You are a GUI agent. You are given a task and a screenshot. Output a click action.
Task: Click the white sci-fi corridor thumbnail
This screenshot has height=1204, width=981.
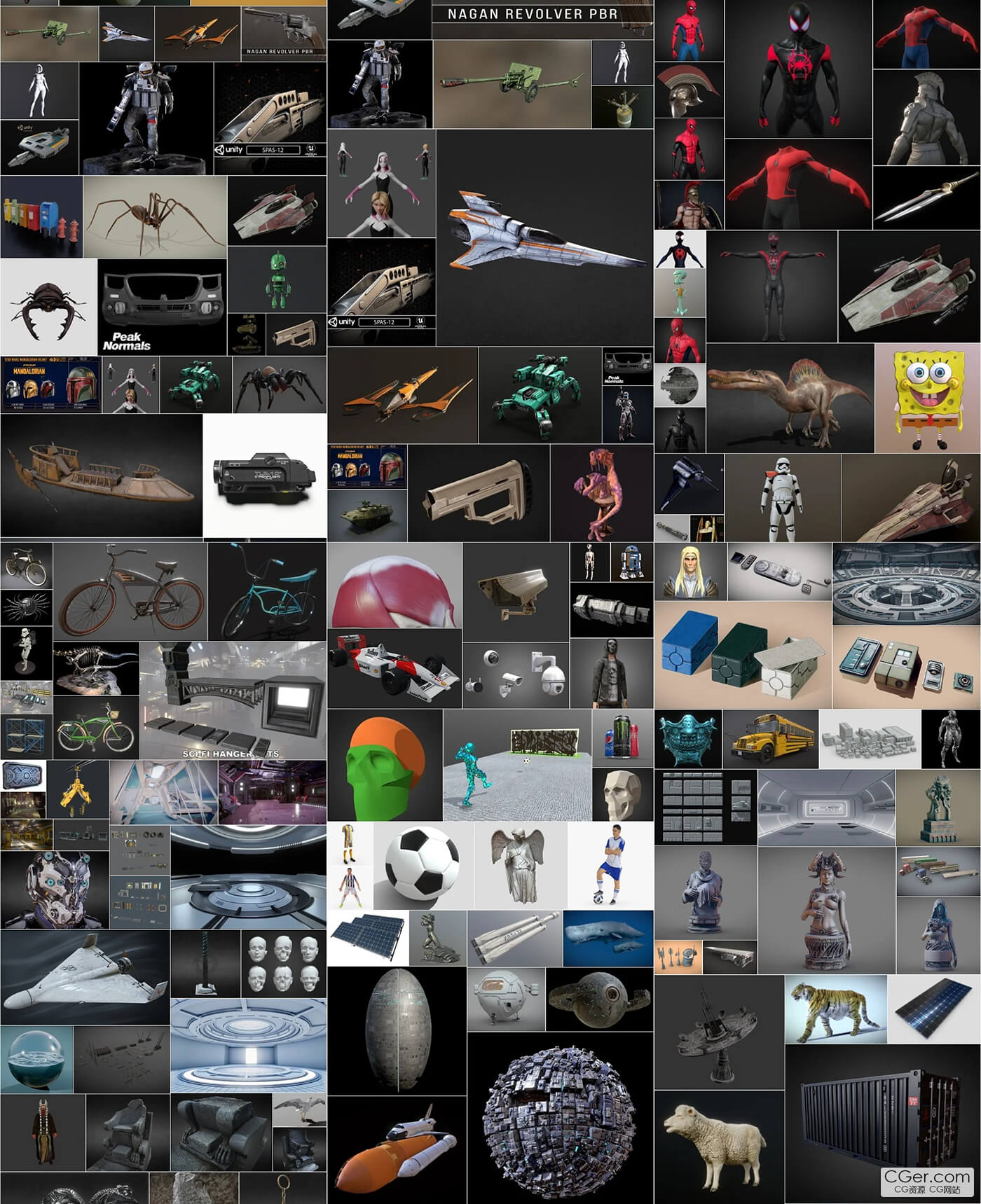point(826,808)
